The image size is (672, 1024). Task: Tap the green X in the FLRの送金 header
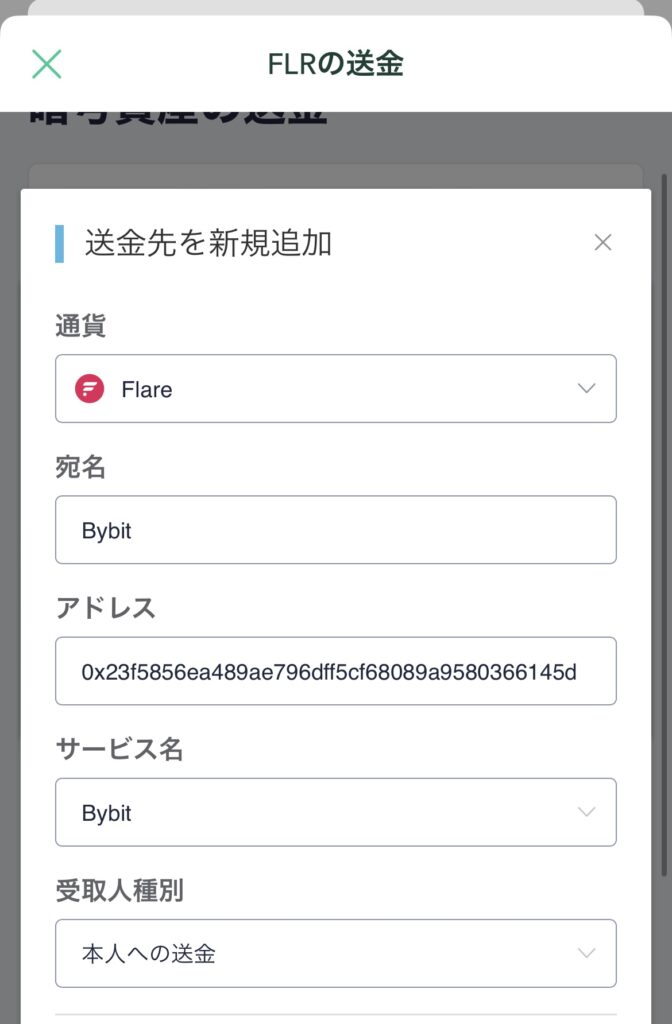click(x=44, y=65)
